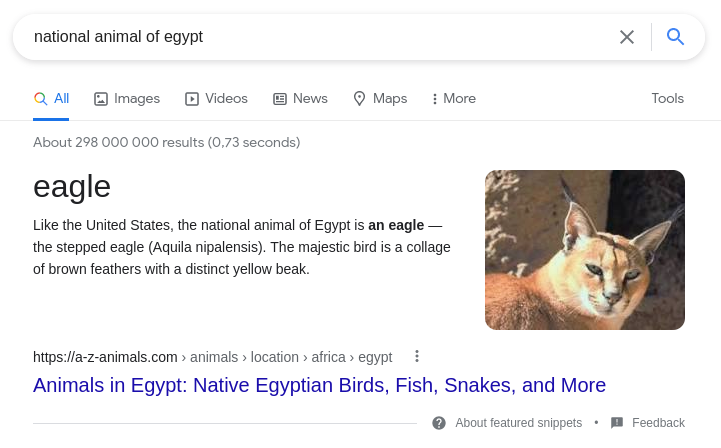
Task: Switch to the Videos tab label
Action: [x=226, y=98]
